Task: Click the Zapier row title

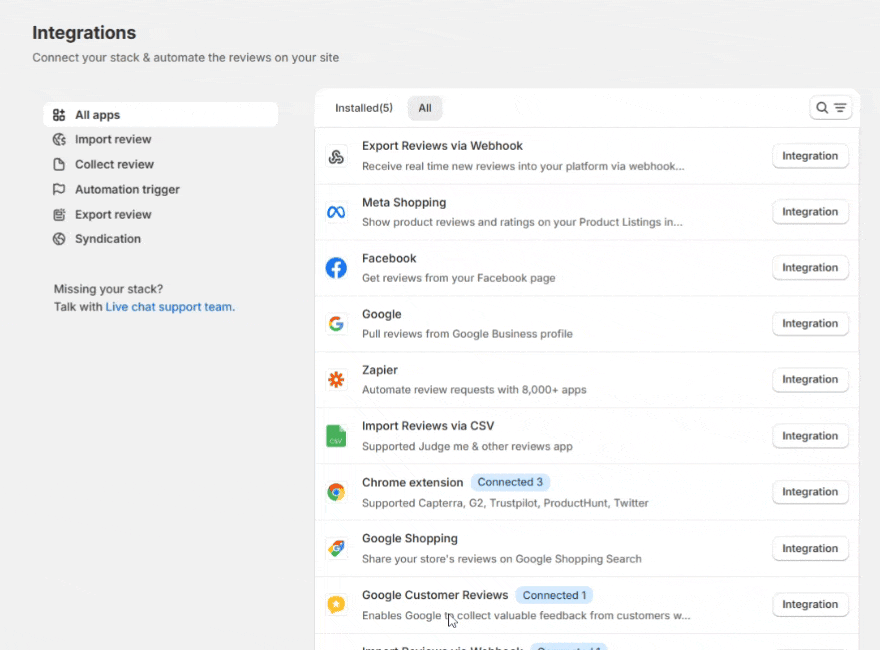Action: [x=380, y=370]
